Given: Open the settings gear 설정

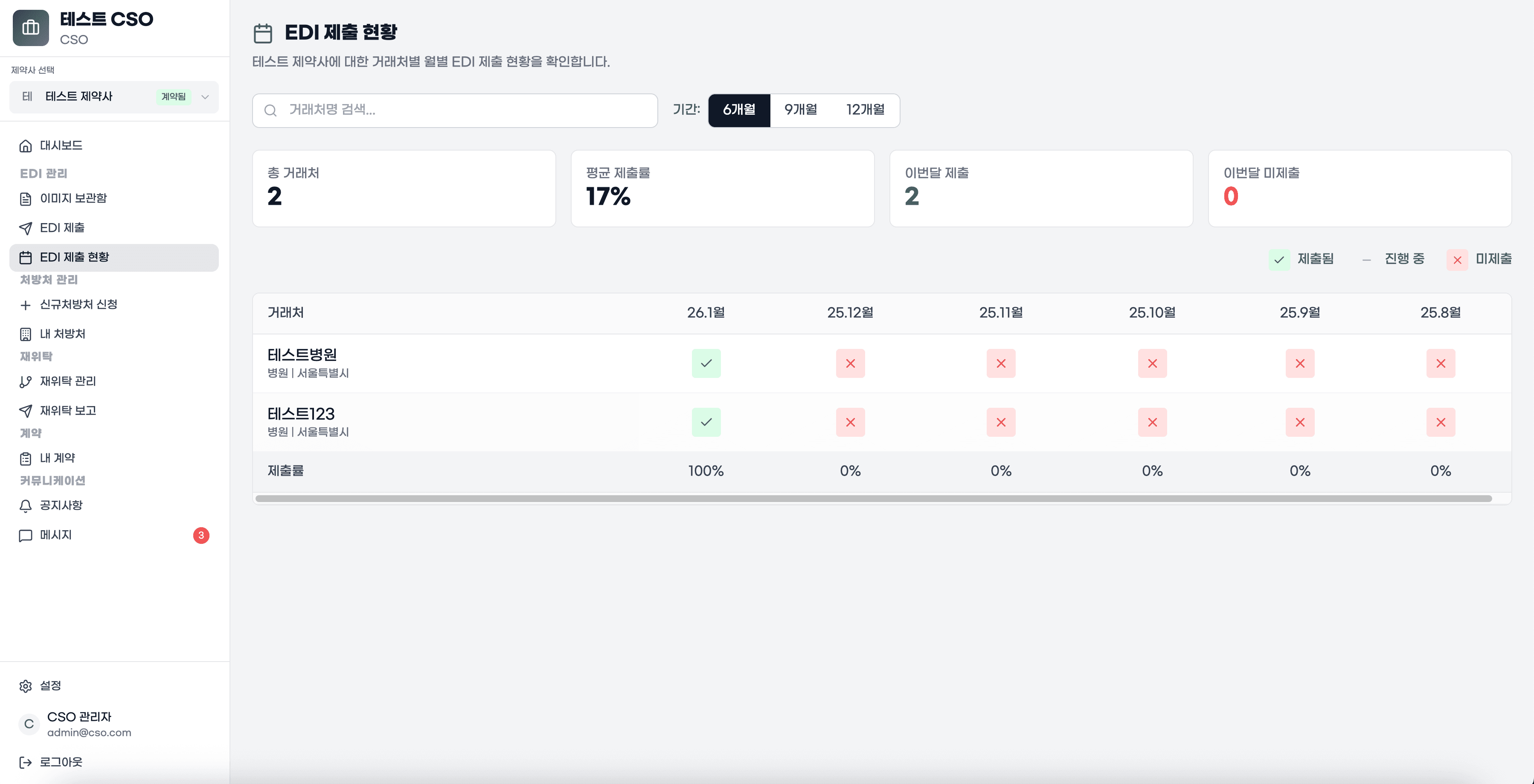Looking at the screenshot, I should (25, 686).
